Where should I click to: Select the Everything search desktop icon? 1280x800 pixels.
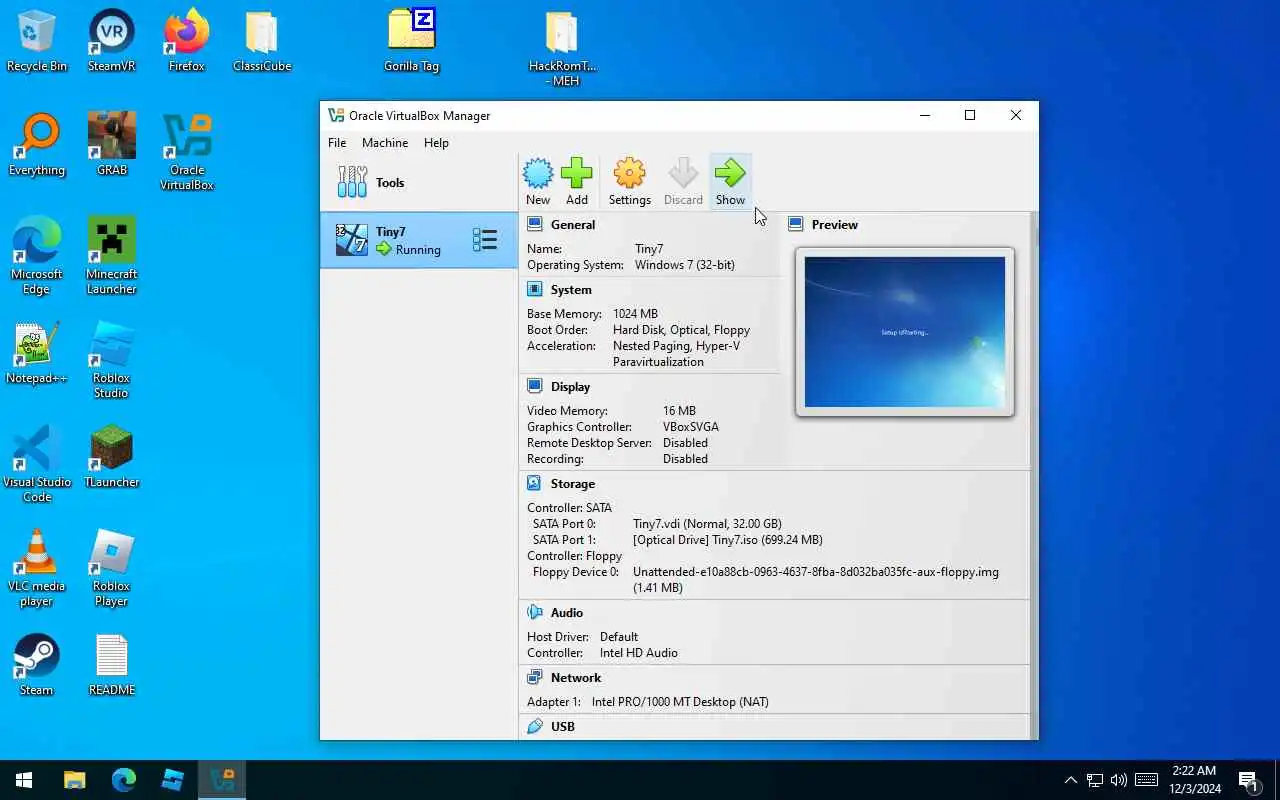pos(37,146)
